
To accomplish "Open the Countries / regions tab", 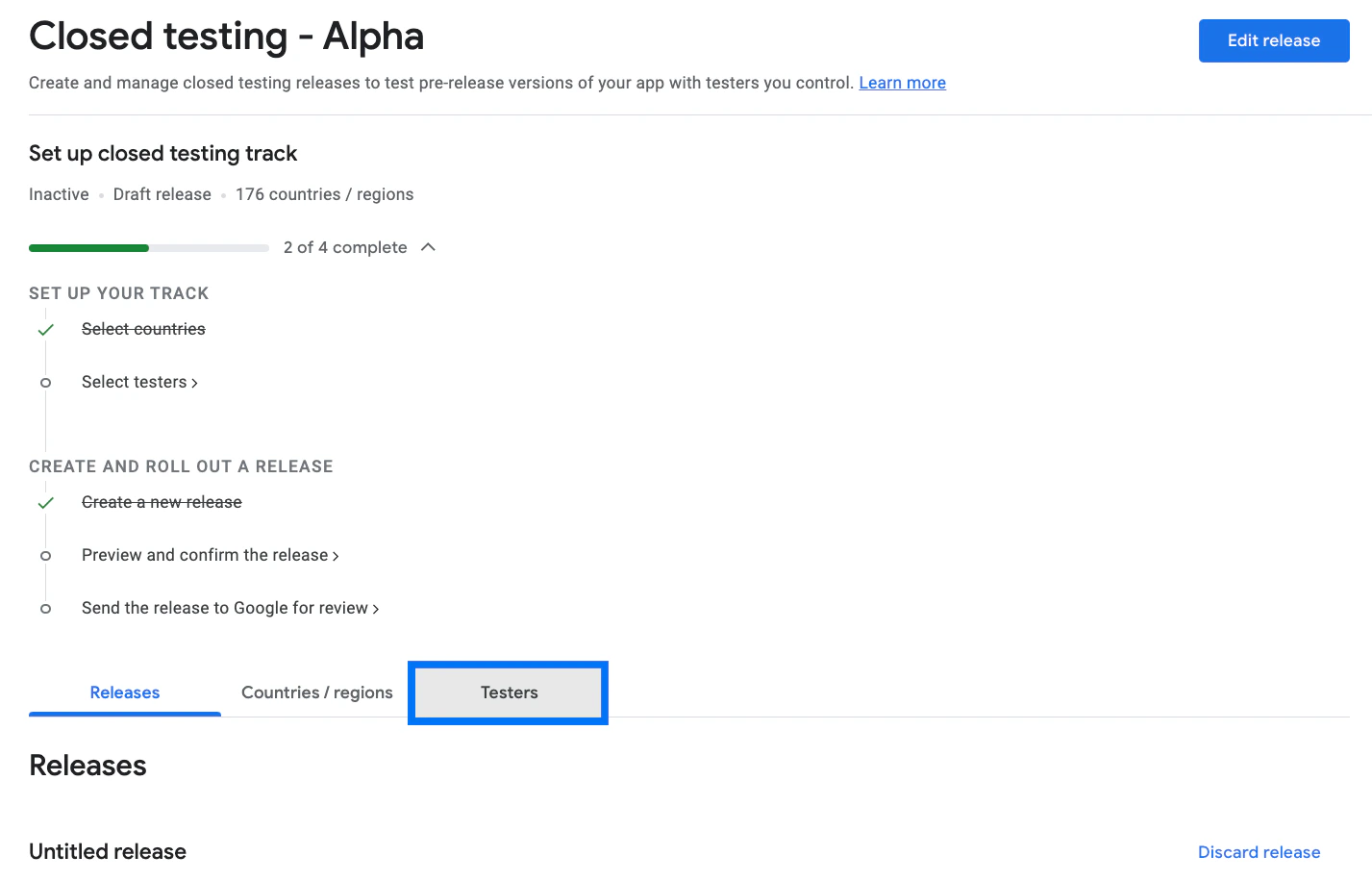I will [316, 692].
